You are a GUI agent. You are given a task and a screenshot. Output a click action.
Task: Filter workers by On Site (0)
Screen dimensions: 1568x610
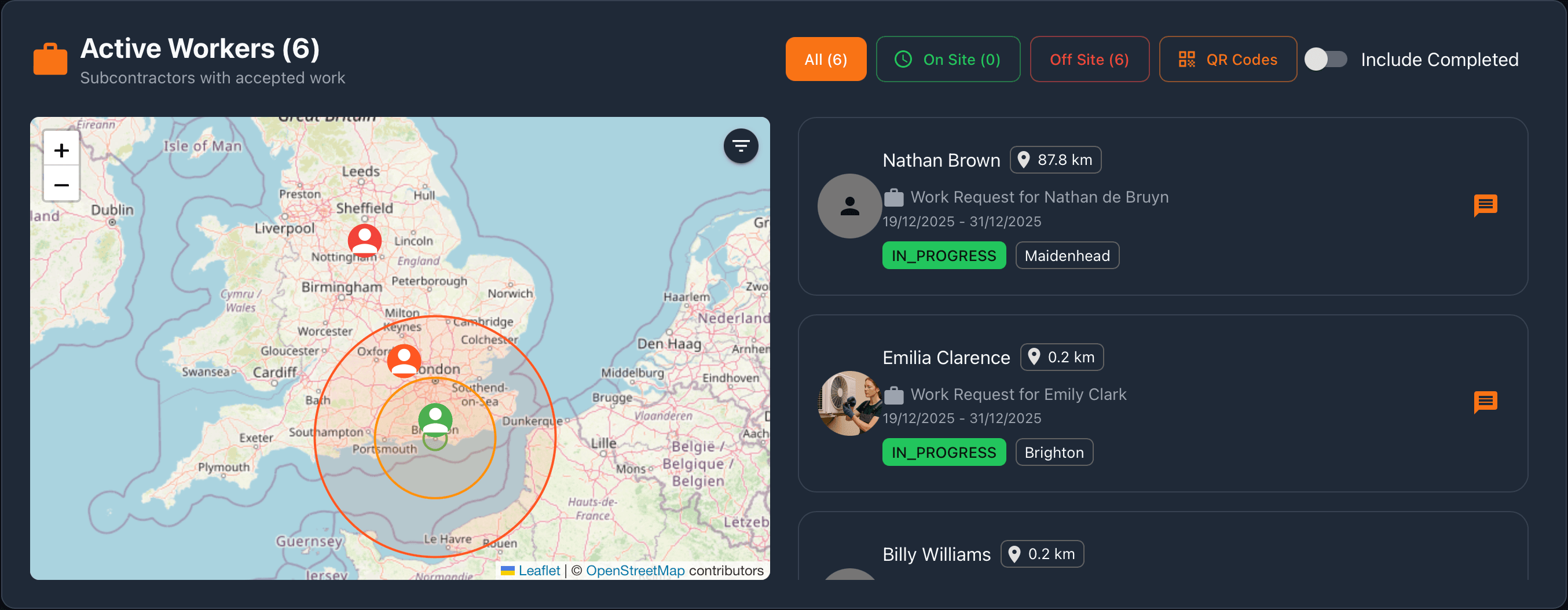point(948,60)
